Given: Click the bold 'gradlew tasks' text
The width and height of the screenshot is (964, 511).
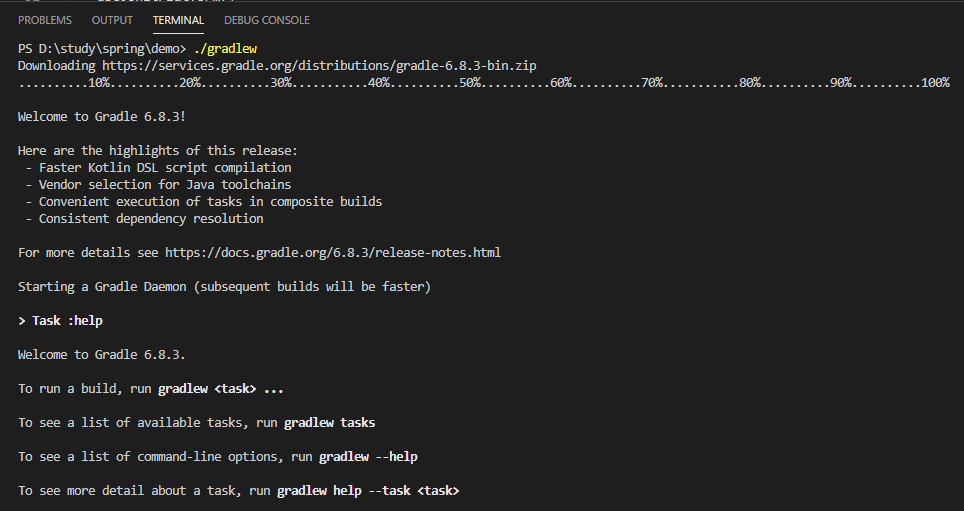Looking at the screenshot, I should tap(330, 423).
